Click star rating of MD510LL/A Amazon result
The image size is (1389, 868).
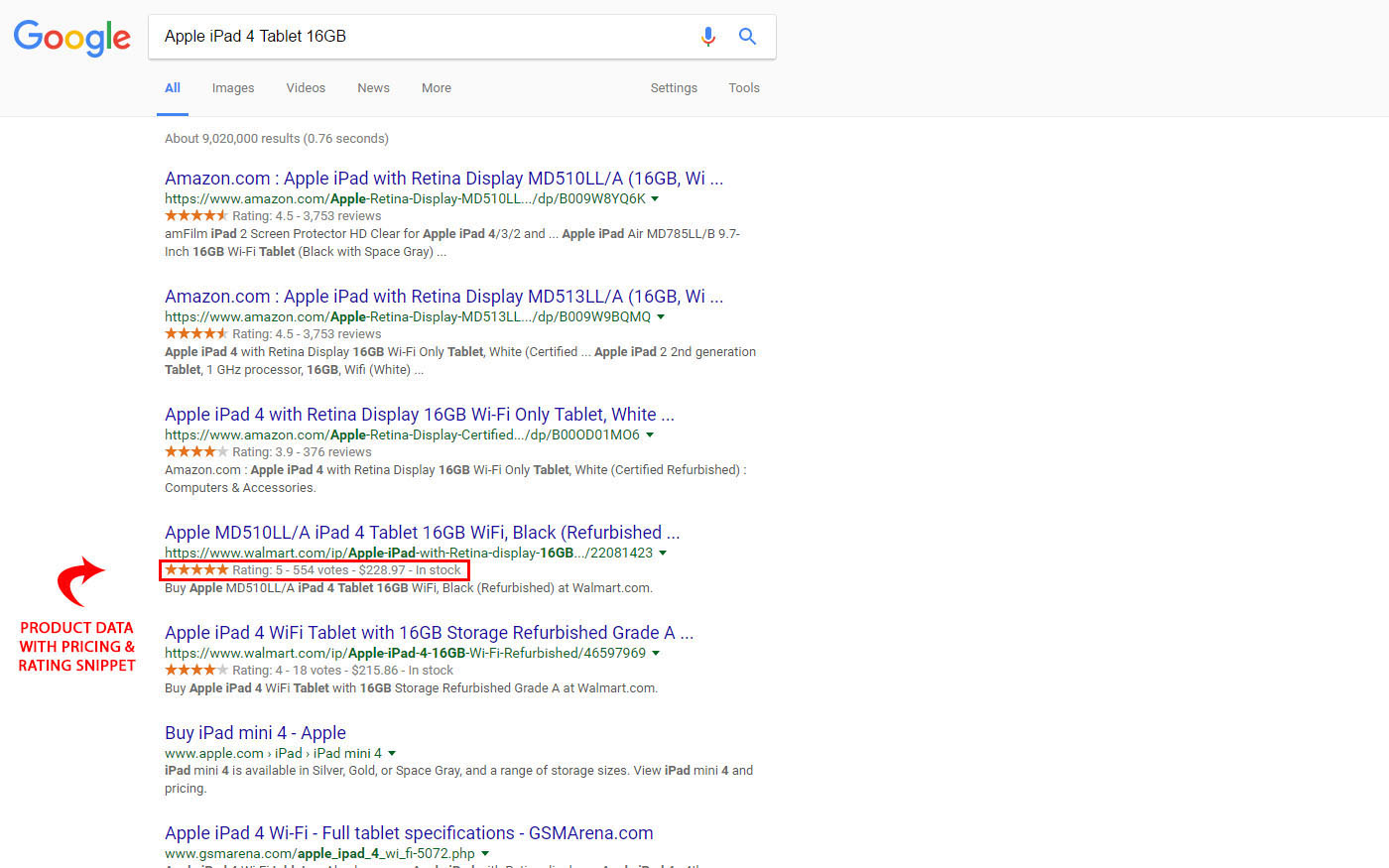click(196, 215)
